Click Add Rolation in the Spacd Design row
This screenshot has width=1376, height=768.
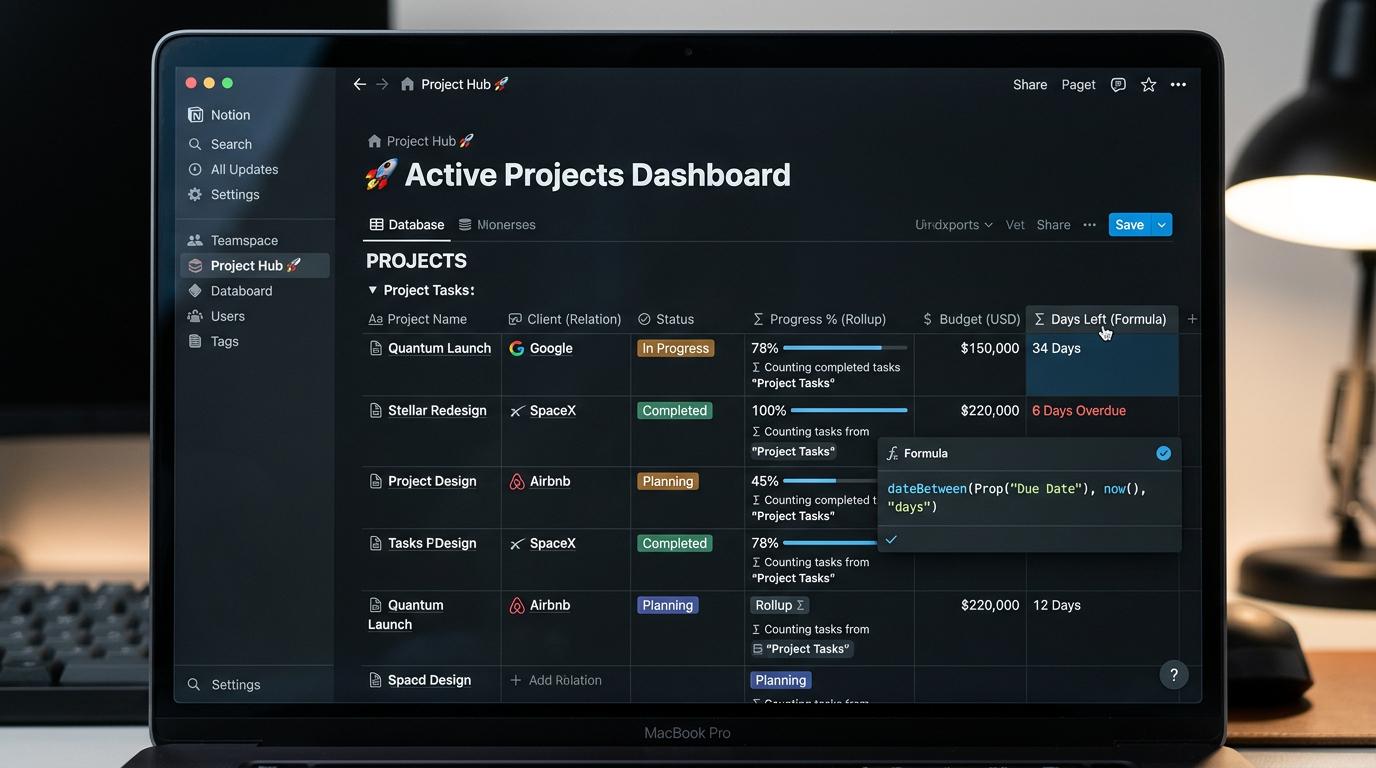point(556,680)
